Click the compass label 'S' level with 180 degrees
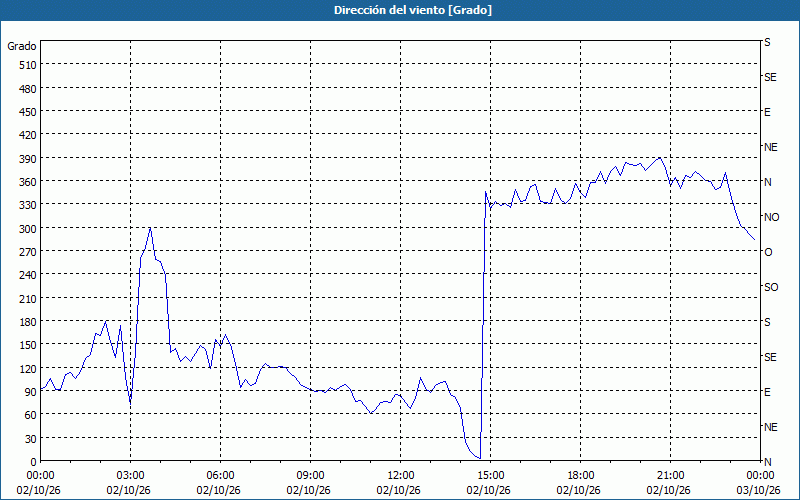Image resolution: width=800 pixels, height=500 pixels. (767, 322)
